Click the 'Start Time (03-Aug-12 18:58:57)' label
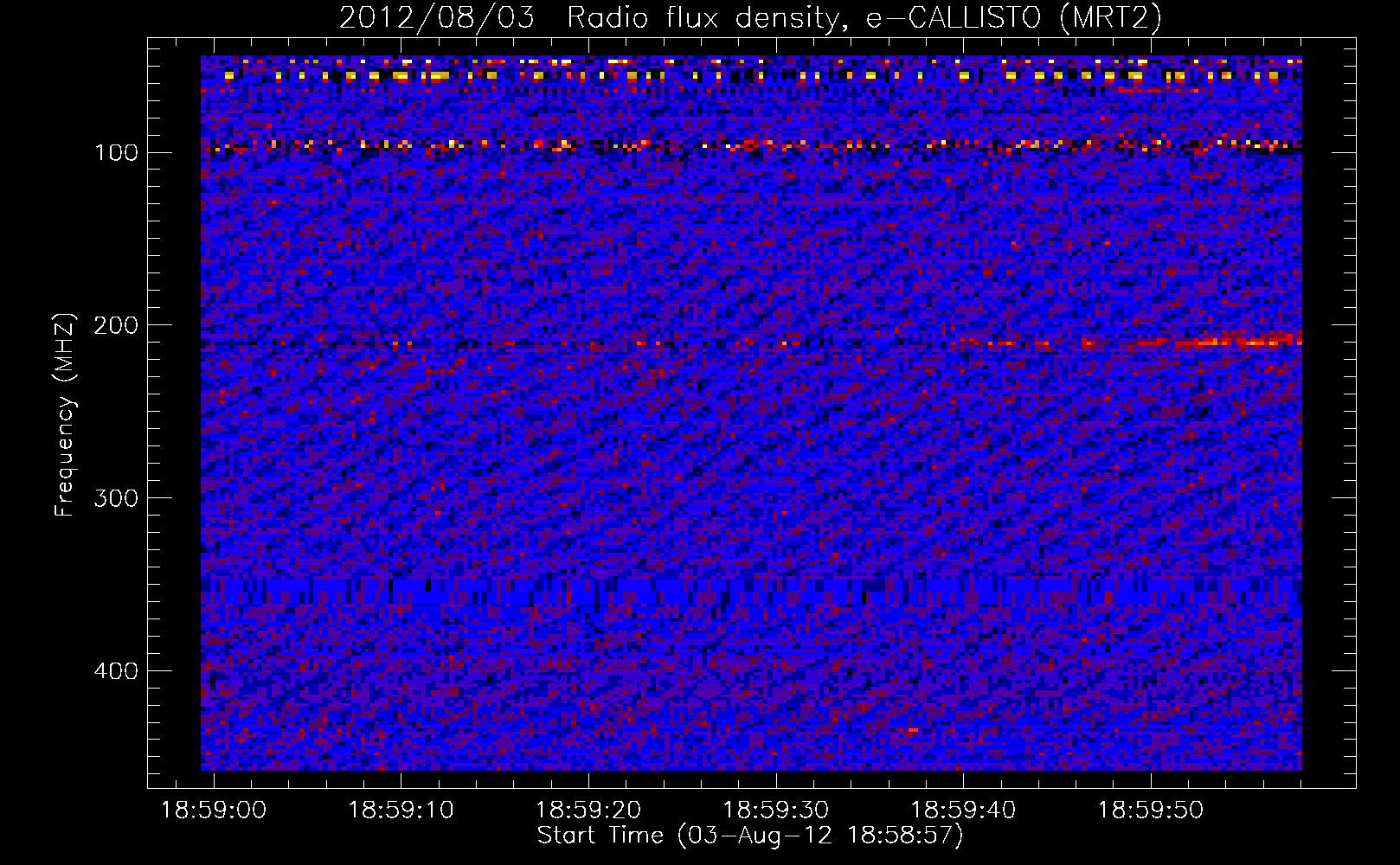The width and height of the screenshot is (1400, 865). click(750, 836)
